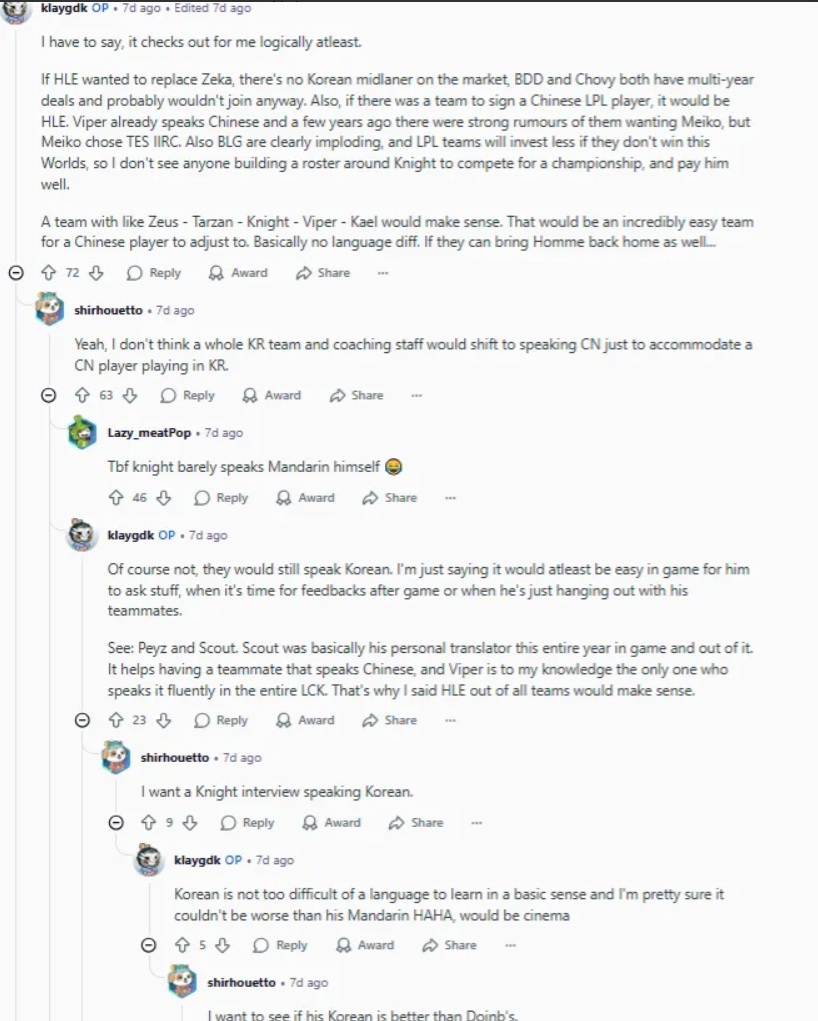Upvote klaygdk's reply with 5 points
818x1021 pixels.
click(x=182, y=945)
